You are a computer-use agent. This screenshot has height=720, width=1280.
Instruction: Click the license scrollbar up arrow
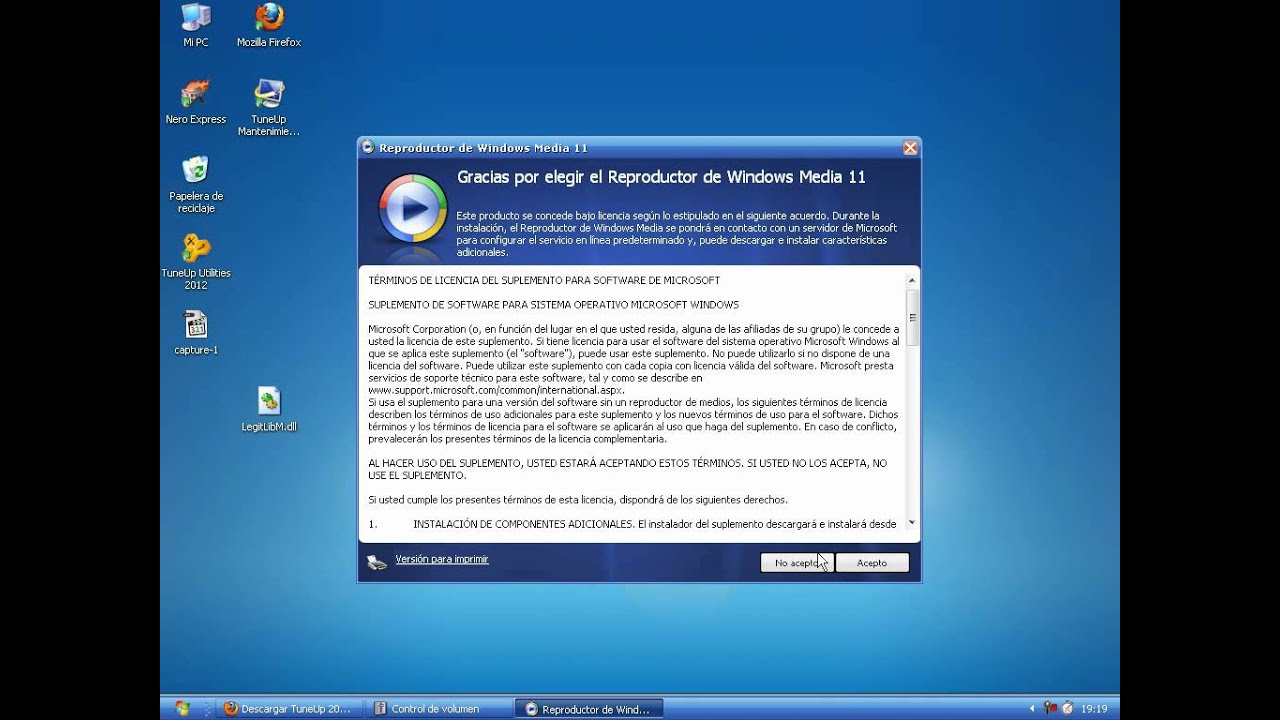(912, 280)
